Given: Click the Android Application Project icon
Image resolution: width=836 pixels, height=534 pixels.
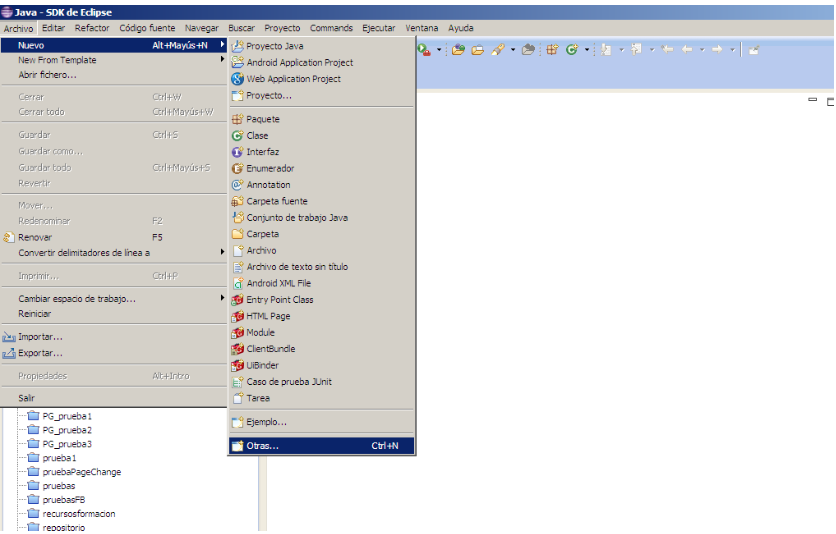Looking at the screenshot, I should [238, 62].
